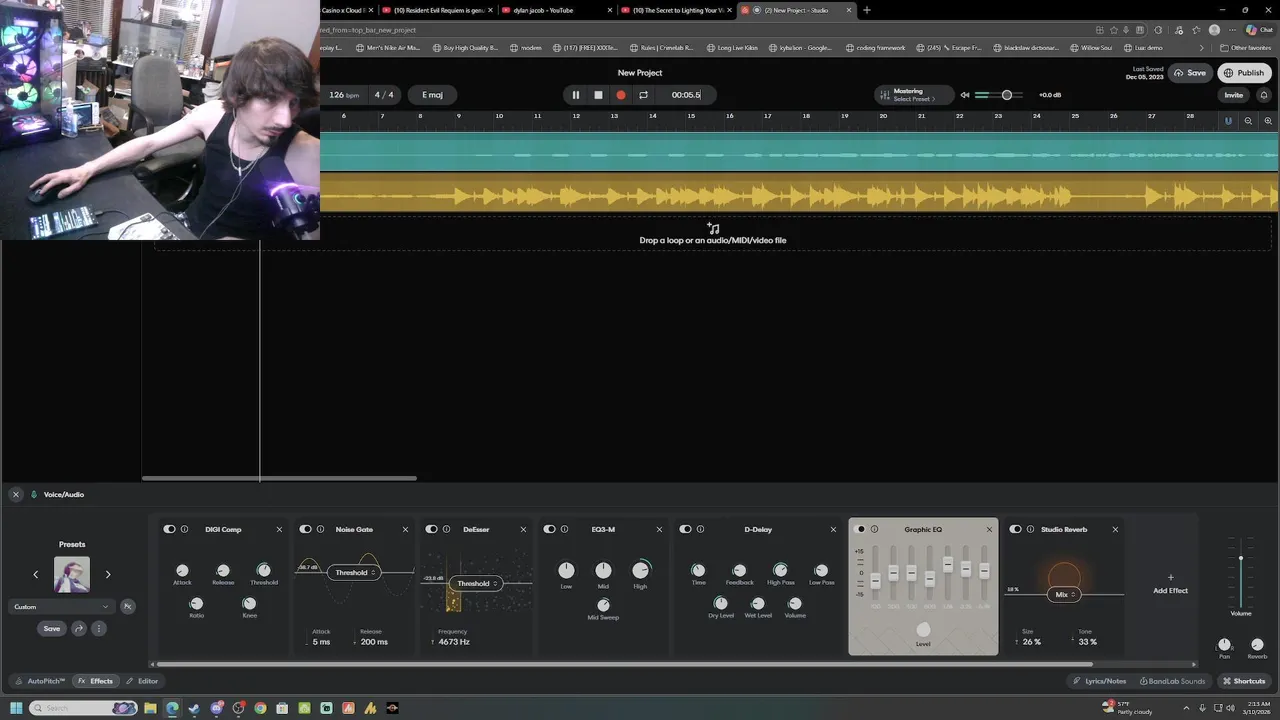Toggle Studio Reverb effect on/off
Screen dimensions: 1280x720
(x=1015, y=529)
